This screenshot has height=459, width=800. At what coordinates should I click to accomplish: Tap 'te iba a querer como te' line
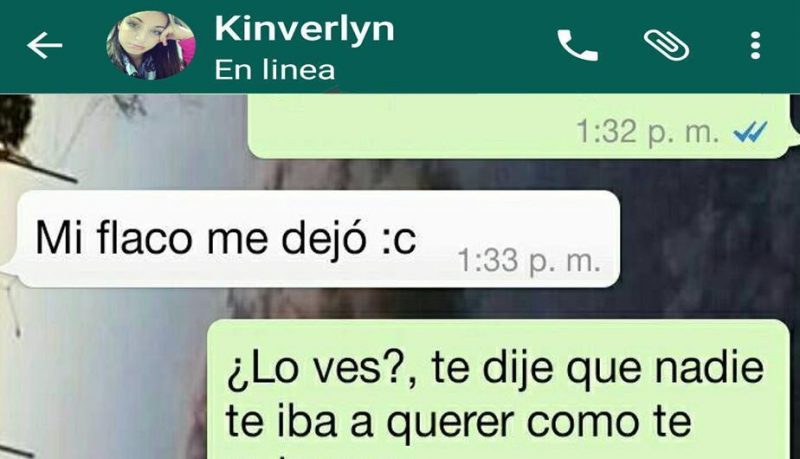[x=458, y=423]
